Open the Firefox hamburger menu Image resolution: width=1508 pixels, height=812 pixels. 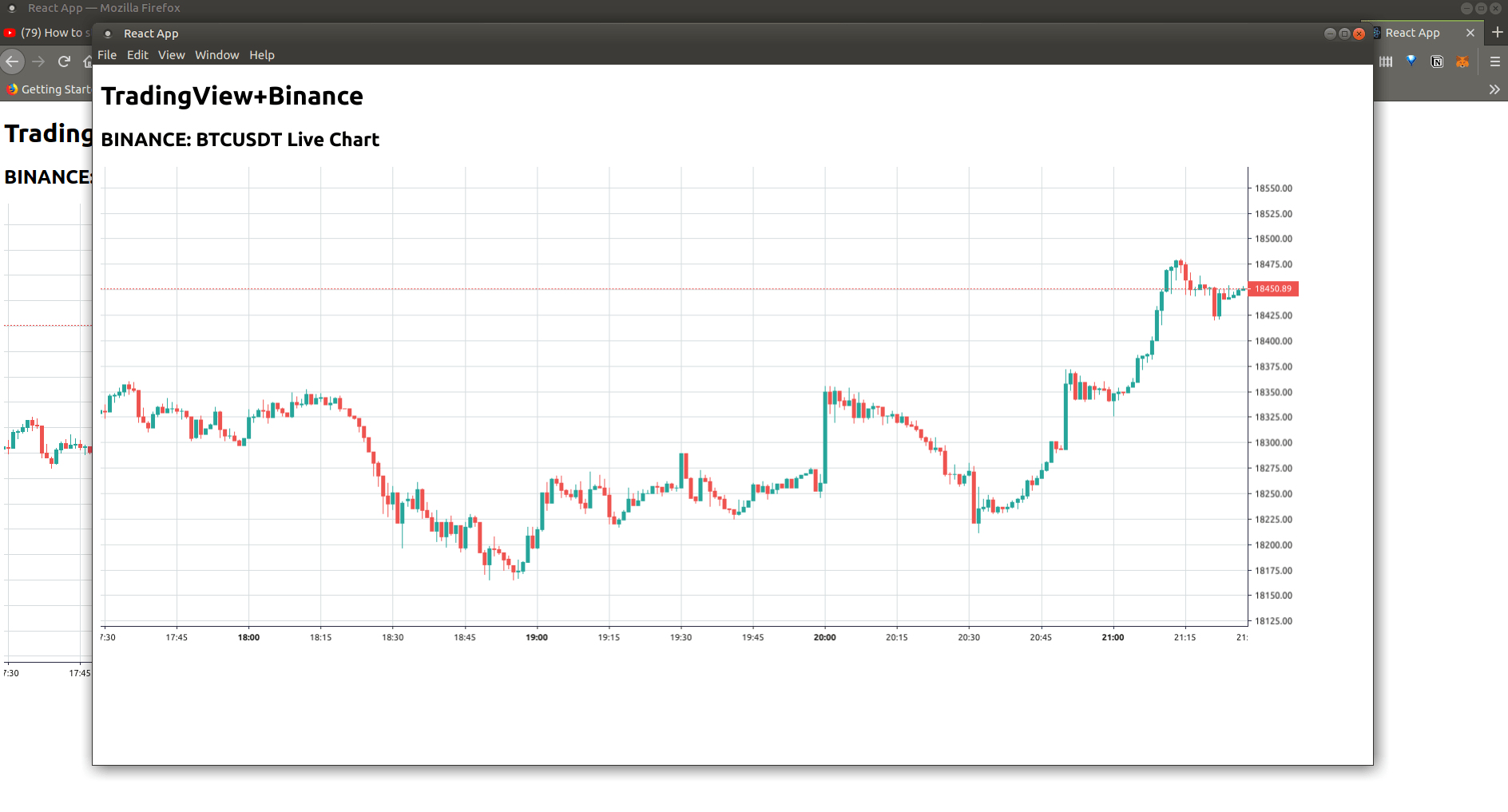coord(1494,61)
